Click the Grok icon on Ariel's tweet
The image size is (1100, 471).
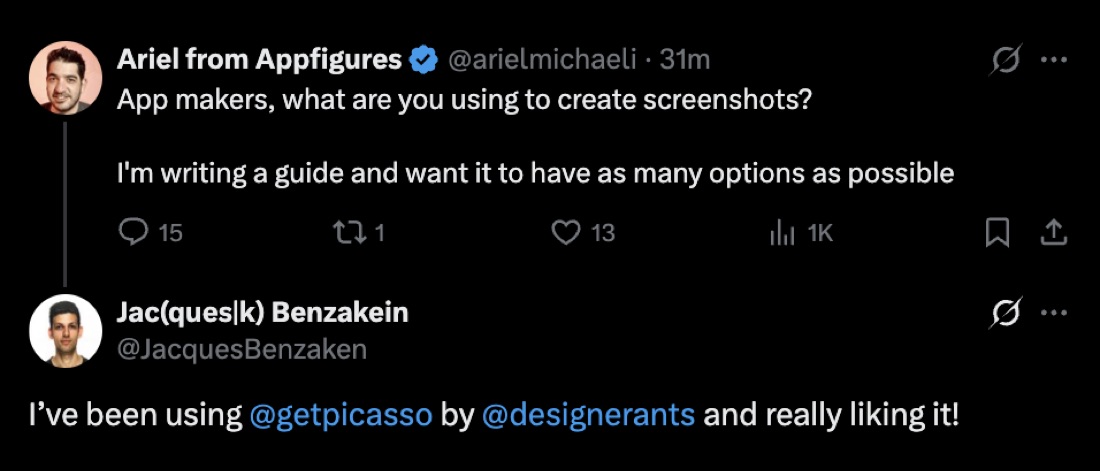click(1007, 60)
